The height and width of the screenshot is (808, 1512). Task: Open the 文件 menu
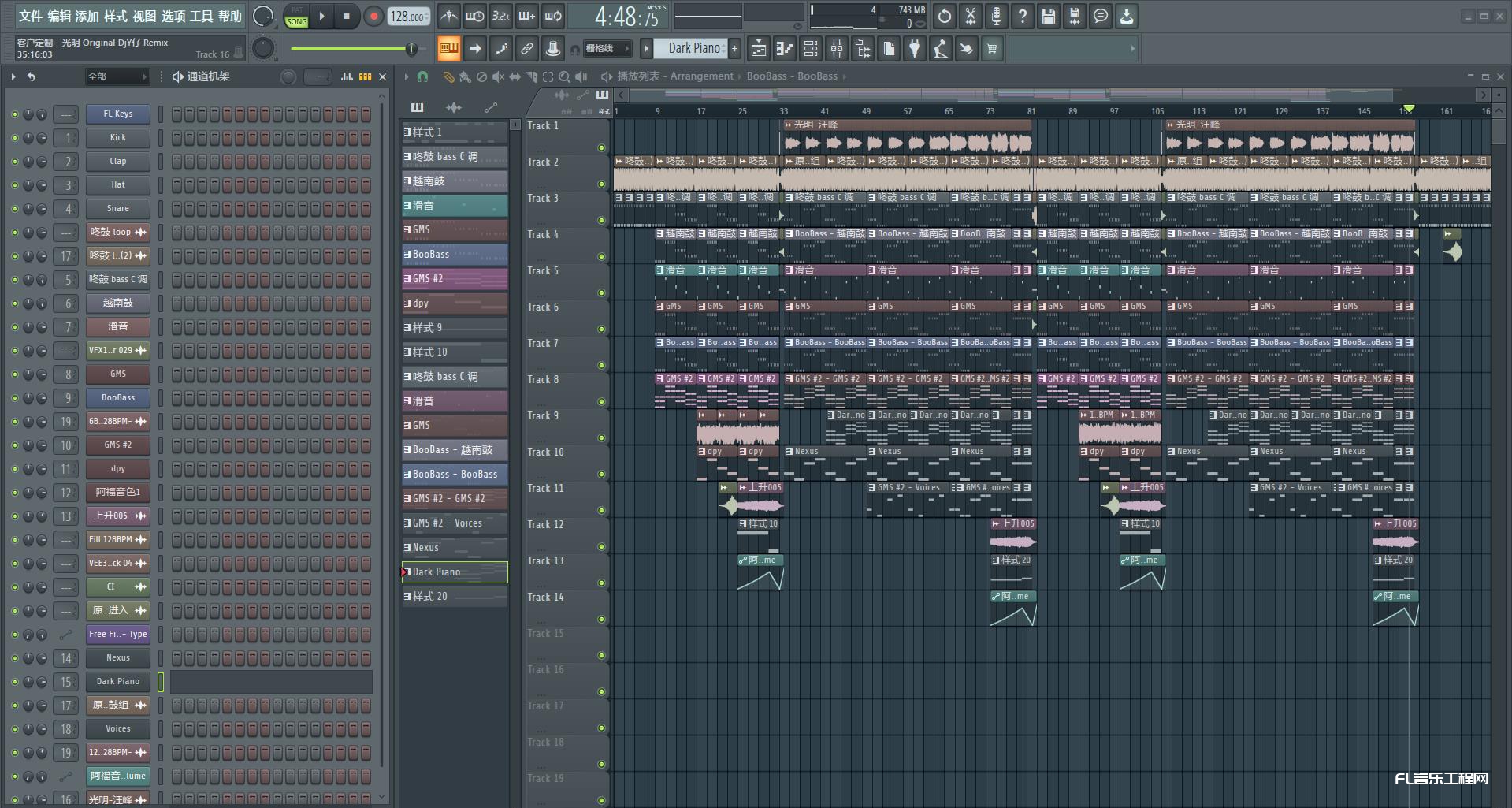[30, 16]
